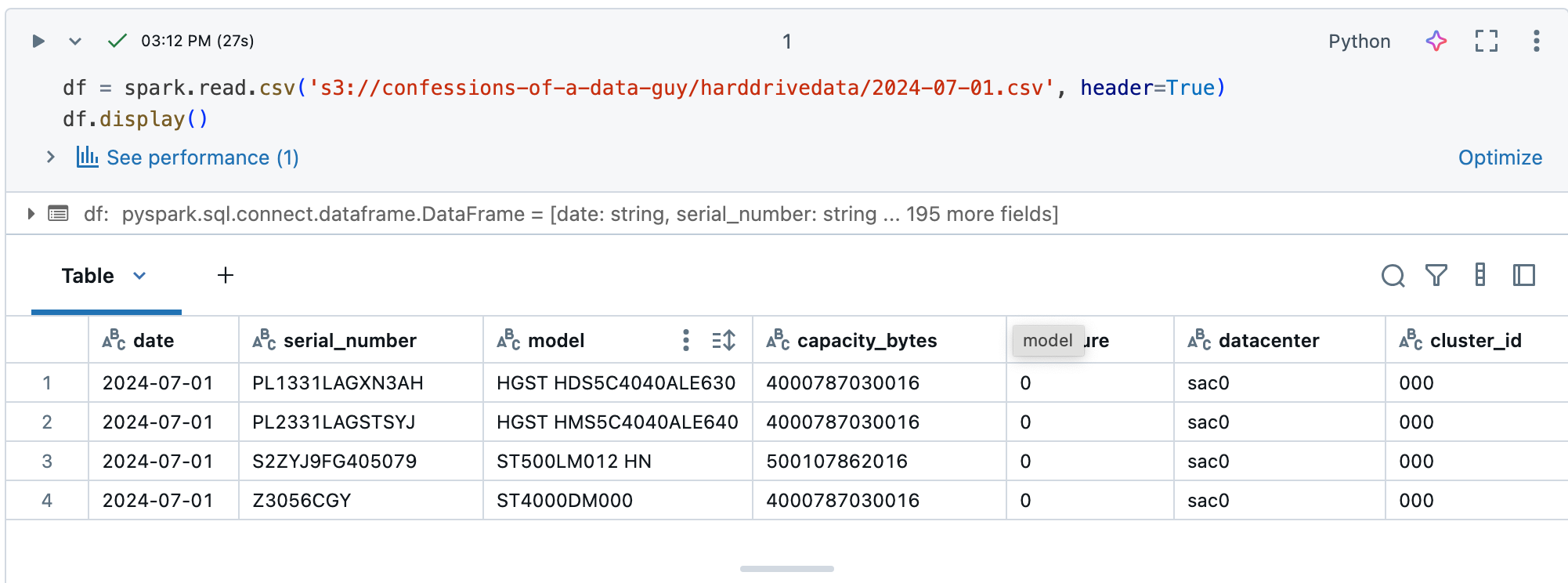Add a new visualization tab
Screen dimensions: 1568x583
click(226, 275)
